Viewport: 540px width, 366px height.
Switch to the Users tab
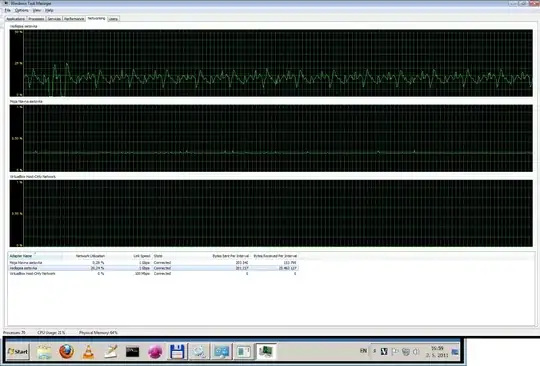[x=113, y=19]
